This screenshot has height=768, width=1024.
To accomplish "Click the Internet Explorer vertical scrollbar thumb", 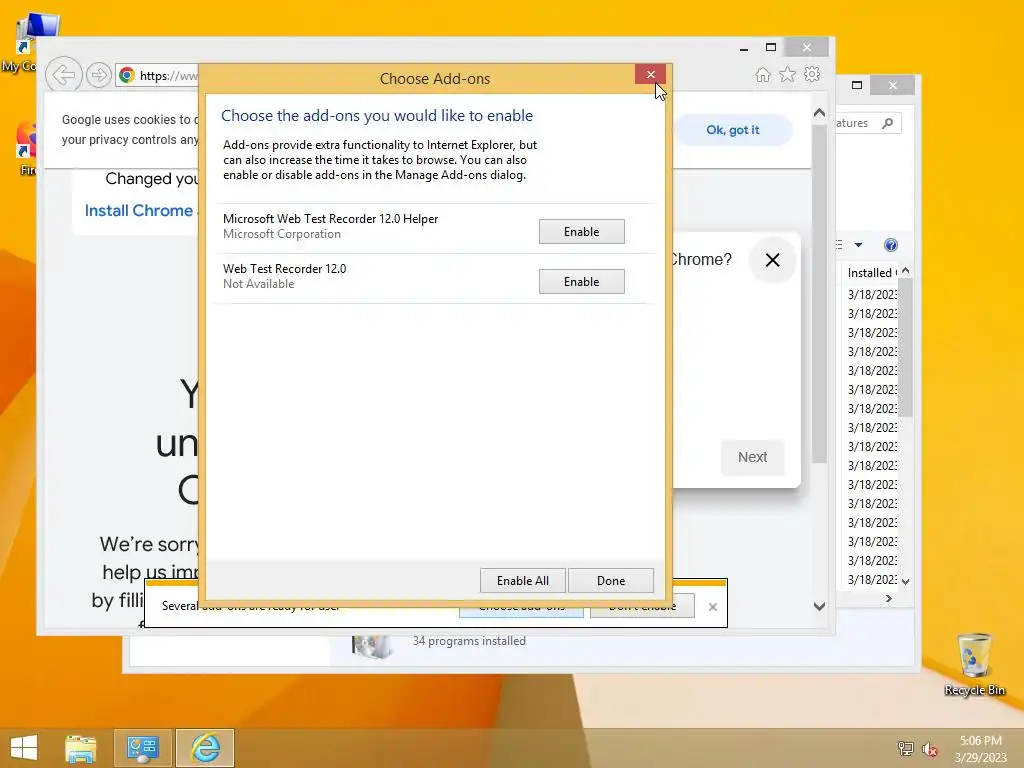I will tap(819, 294).
